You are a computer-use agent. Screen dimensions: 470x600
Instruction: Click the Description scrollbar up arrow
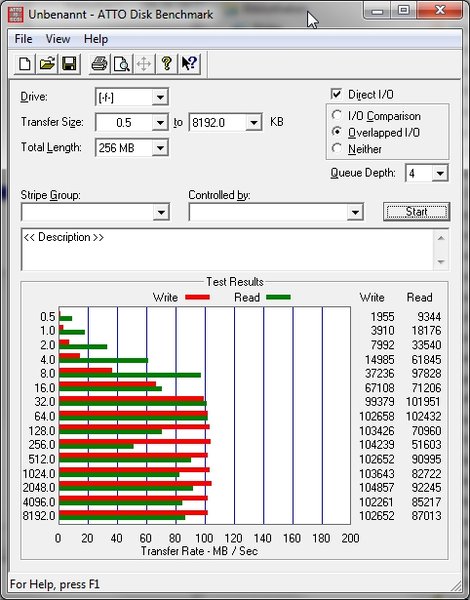441,238
